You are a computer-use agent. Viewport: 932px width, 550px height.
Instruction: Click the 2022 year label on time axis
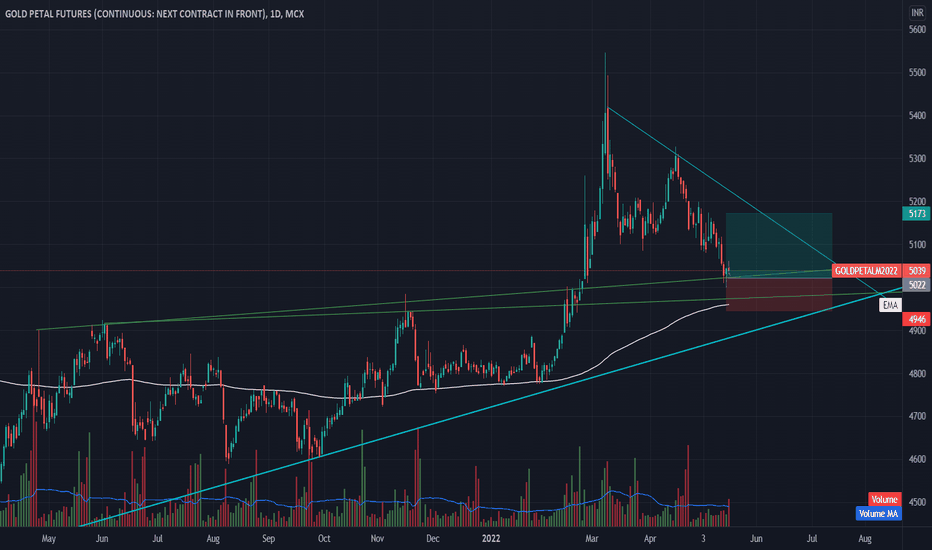click(x=491, y=539)
